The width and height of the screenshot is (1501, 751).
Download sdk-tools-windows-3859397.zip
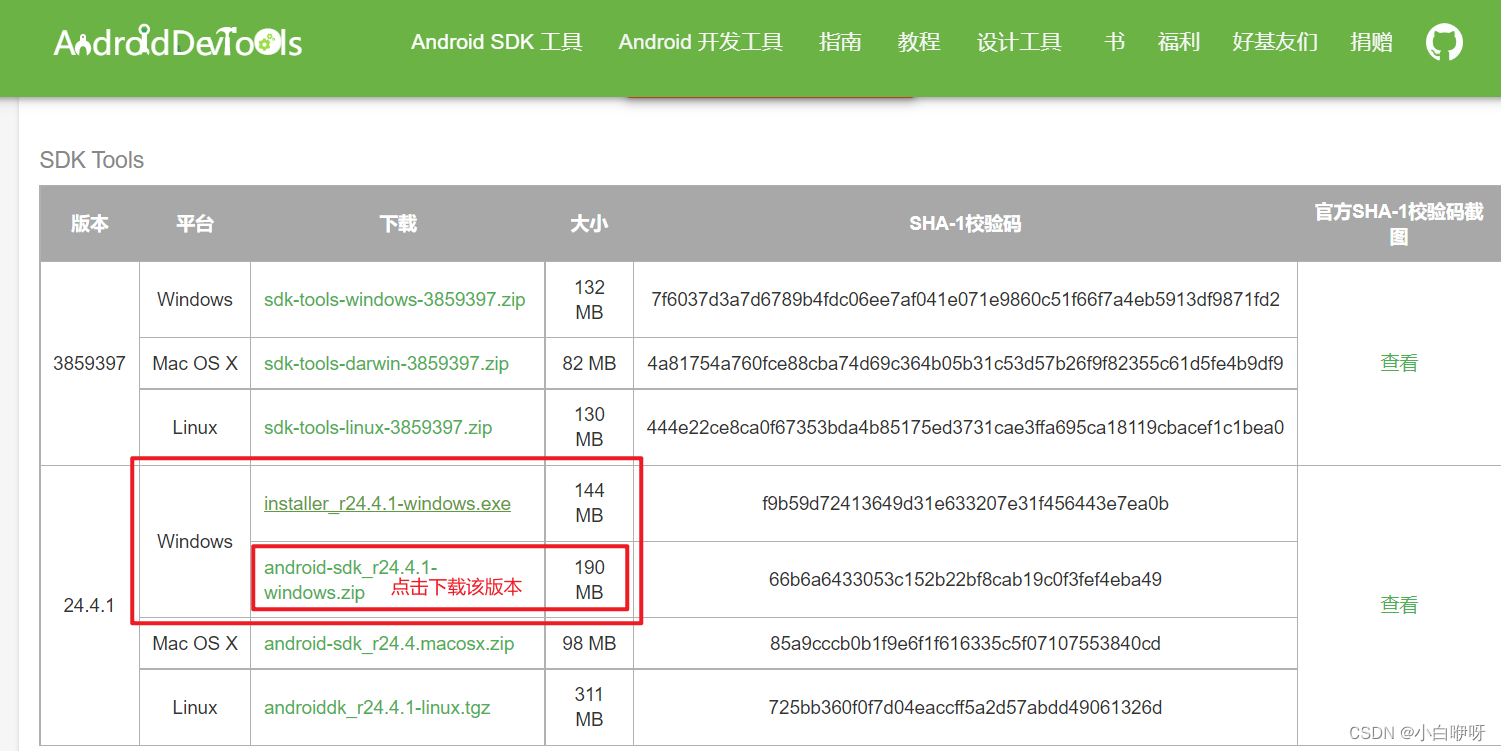point(395,300)
